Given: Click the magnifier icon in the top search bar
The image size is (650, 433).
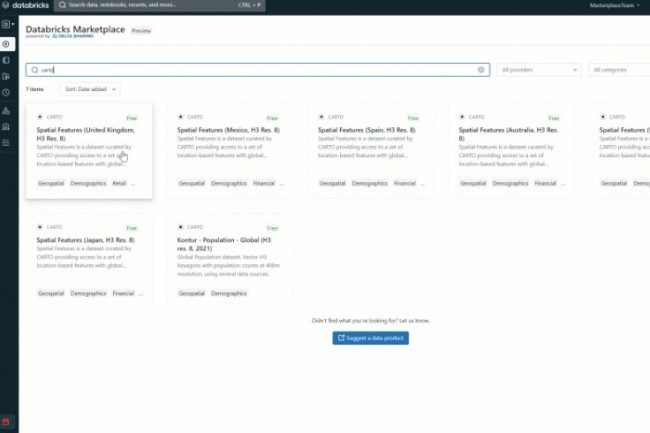Looking at the screenshot, I should [x=62, y=5].
